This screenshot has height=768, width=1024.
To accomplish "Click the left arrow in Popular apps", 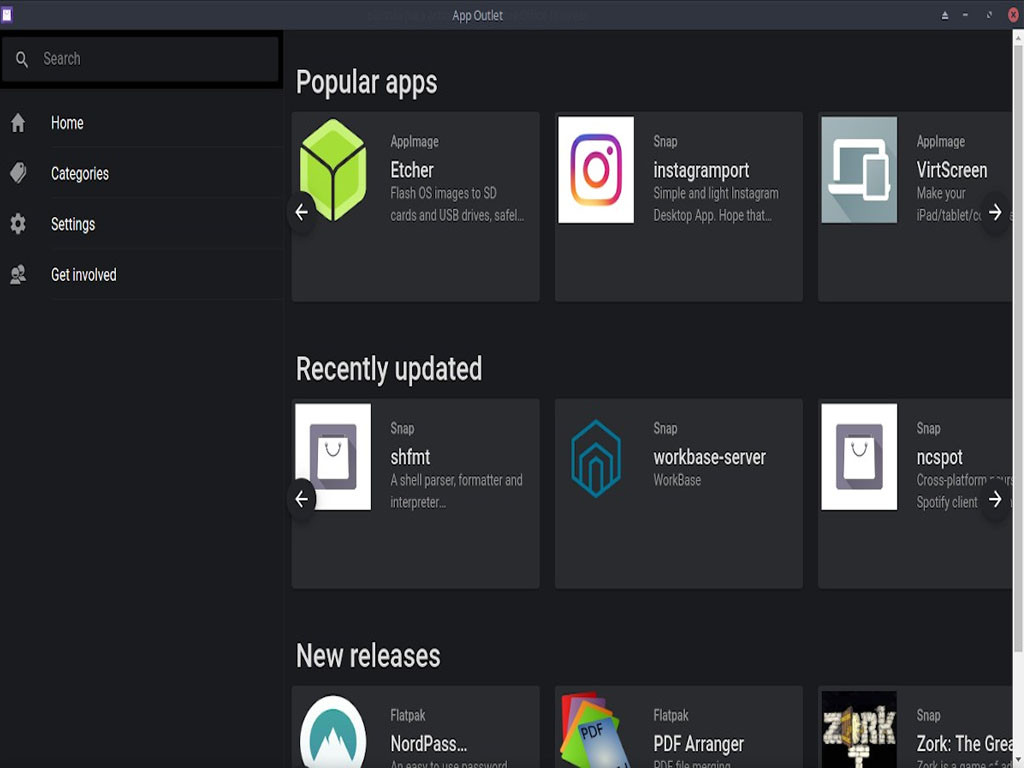I will (x=301, y=212).
